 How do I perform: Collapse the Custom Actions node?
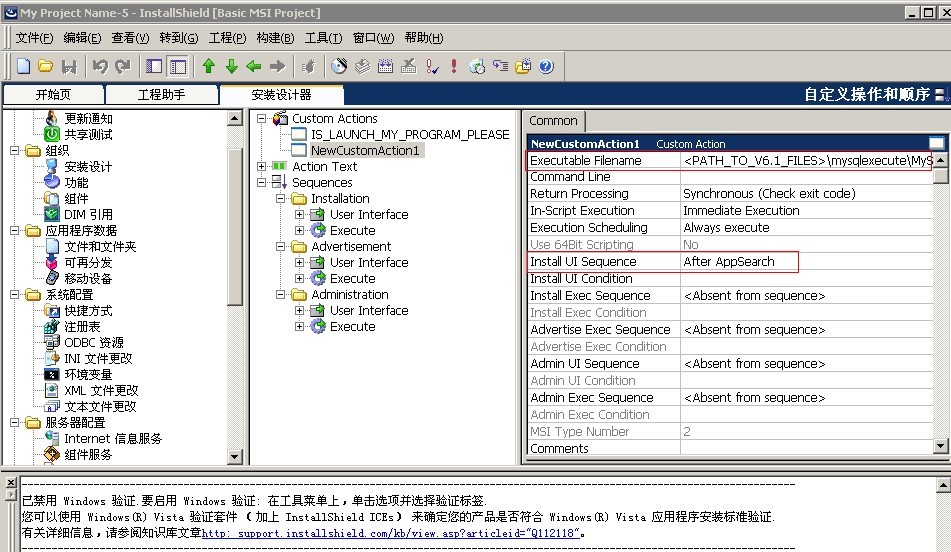261,118
